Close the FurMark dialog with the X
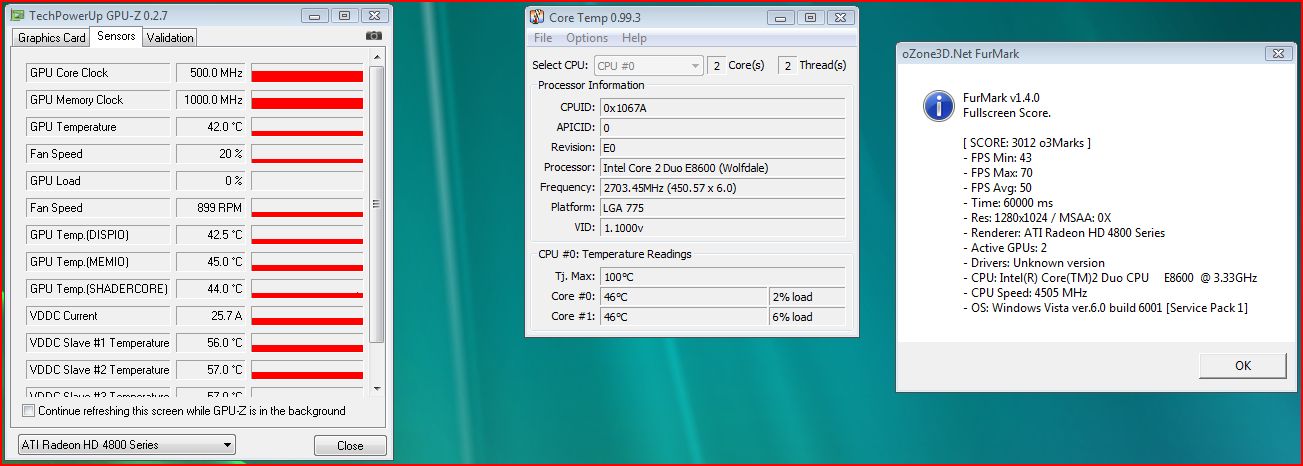The image size is (1303, 466). click(1279, 53)
